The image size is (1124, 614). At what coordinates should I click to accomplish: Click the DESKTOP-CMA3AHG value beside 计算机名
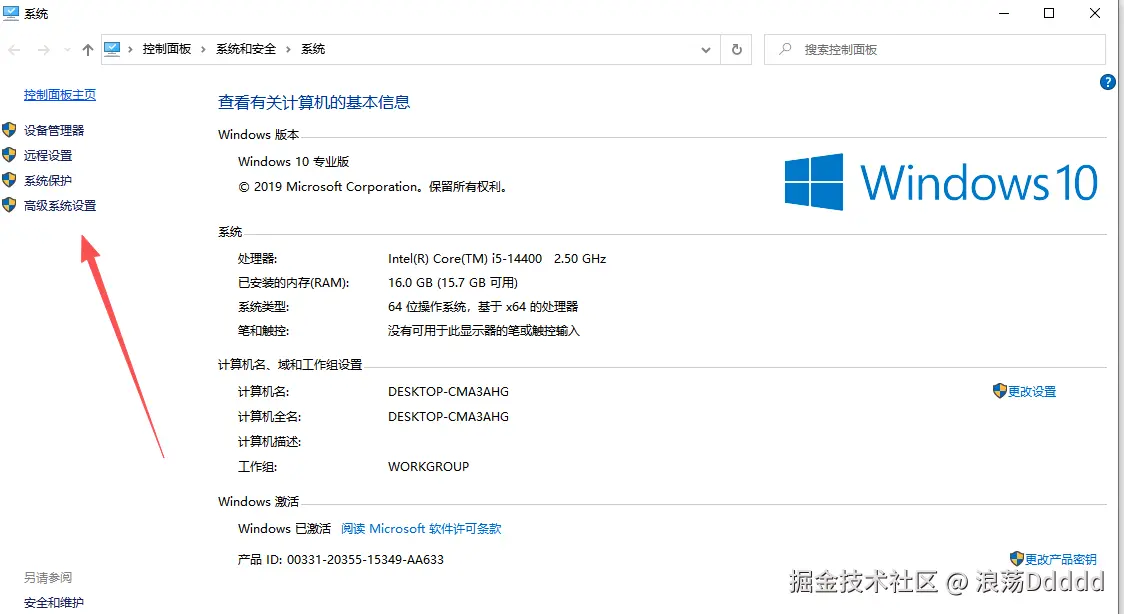click(x=448, y=392)
